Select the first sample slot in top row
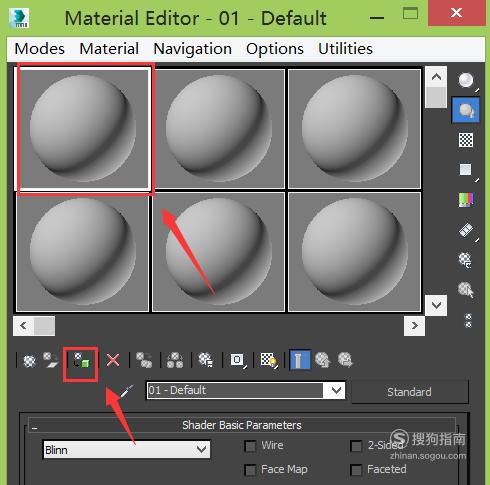Screen dimensions: 490x485 (x=83, y=129)
